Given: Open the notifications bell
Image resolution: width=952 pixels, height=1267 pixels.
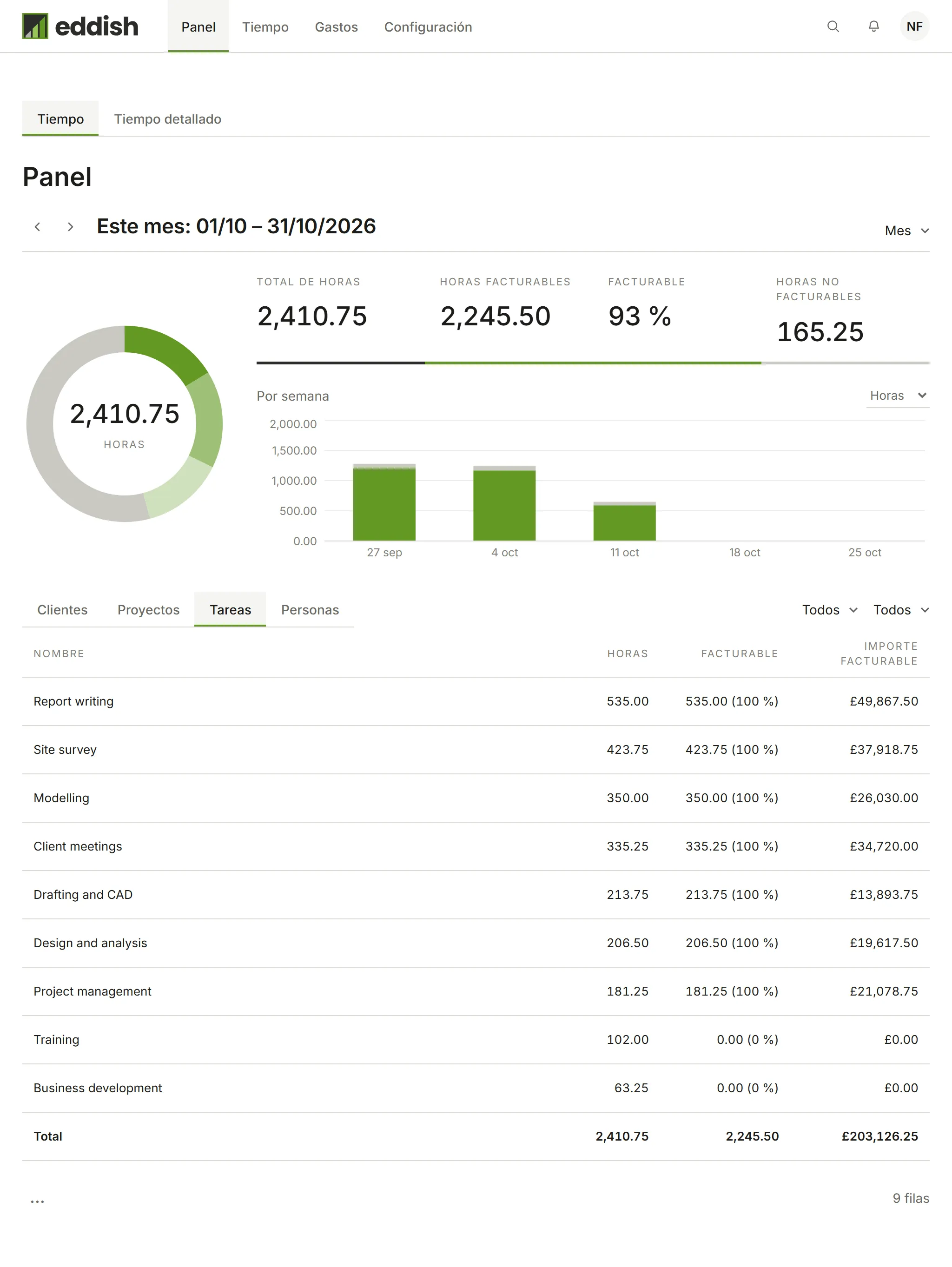Looking at the screenshot, I should (x=873, y=26).
